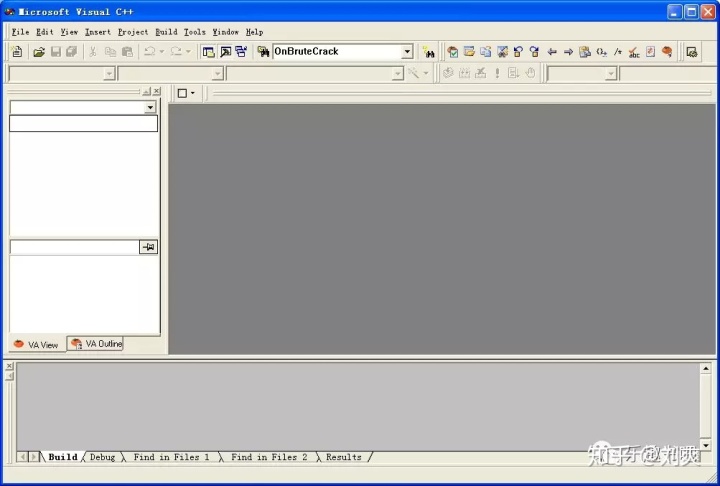Click the grayed Execute exclamation icon

[497, 73]
